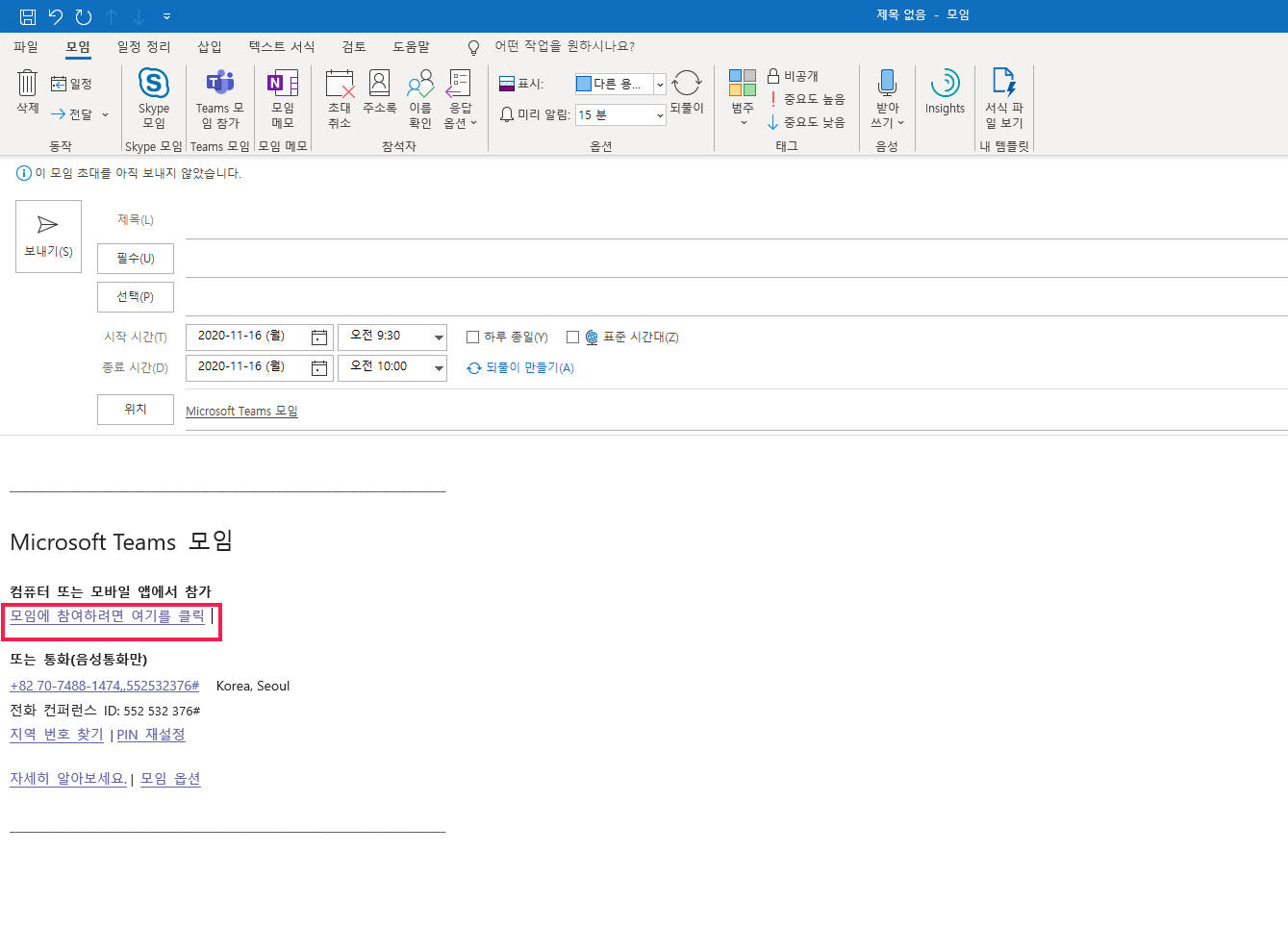The width and height of the screenshot is (1288, 951).
Task: Click the phone number +82 70-7488-1474 link
Action: 104,686
